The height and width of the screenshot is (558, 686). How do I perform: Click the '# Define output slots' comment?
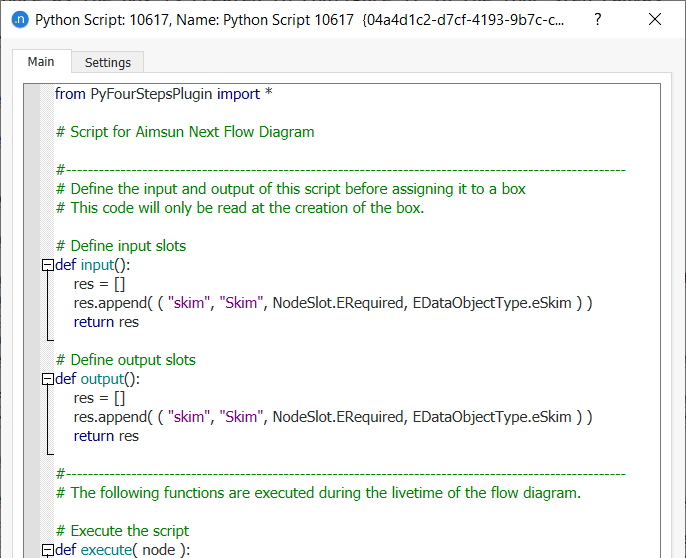pos(126,360)
